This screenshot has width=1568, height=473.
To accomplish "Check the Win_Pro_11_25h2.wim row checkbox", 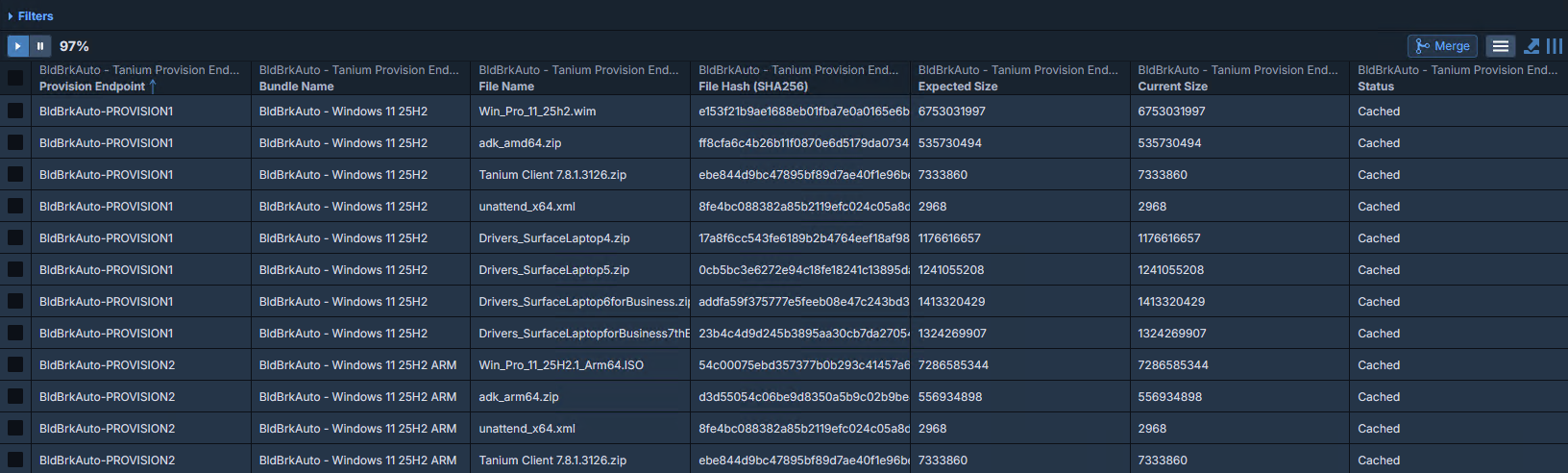I will (15, 111).
